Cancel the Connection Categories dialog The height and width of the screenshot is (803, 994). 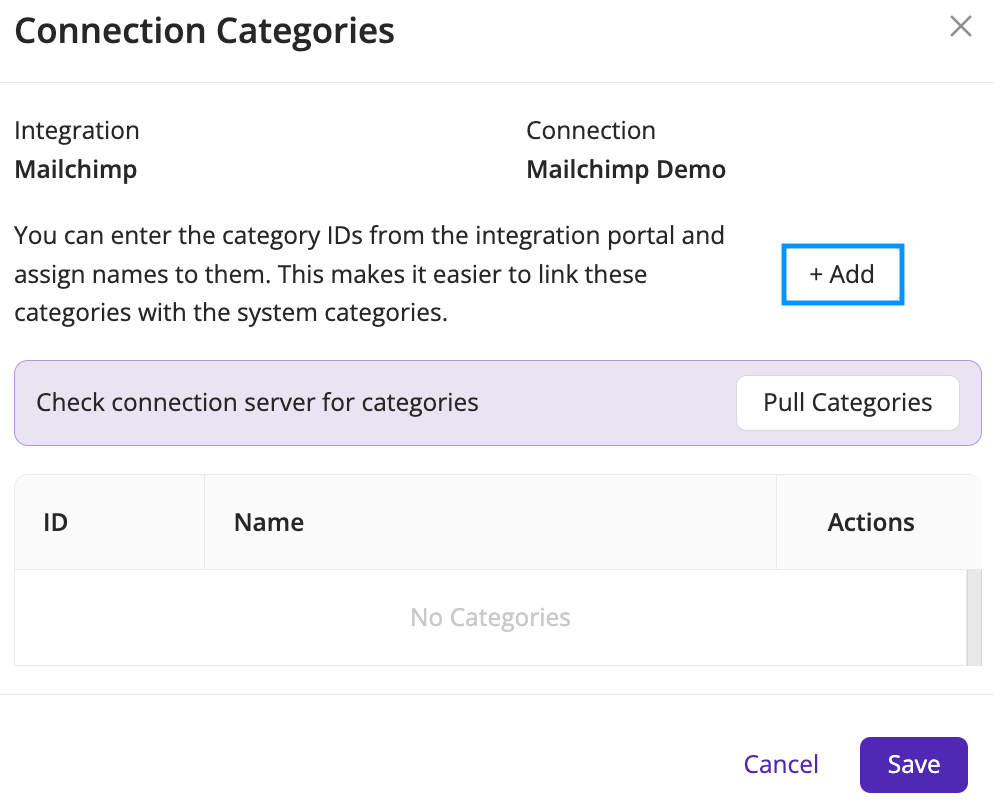coord(781,764)
